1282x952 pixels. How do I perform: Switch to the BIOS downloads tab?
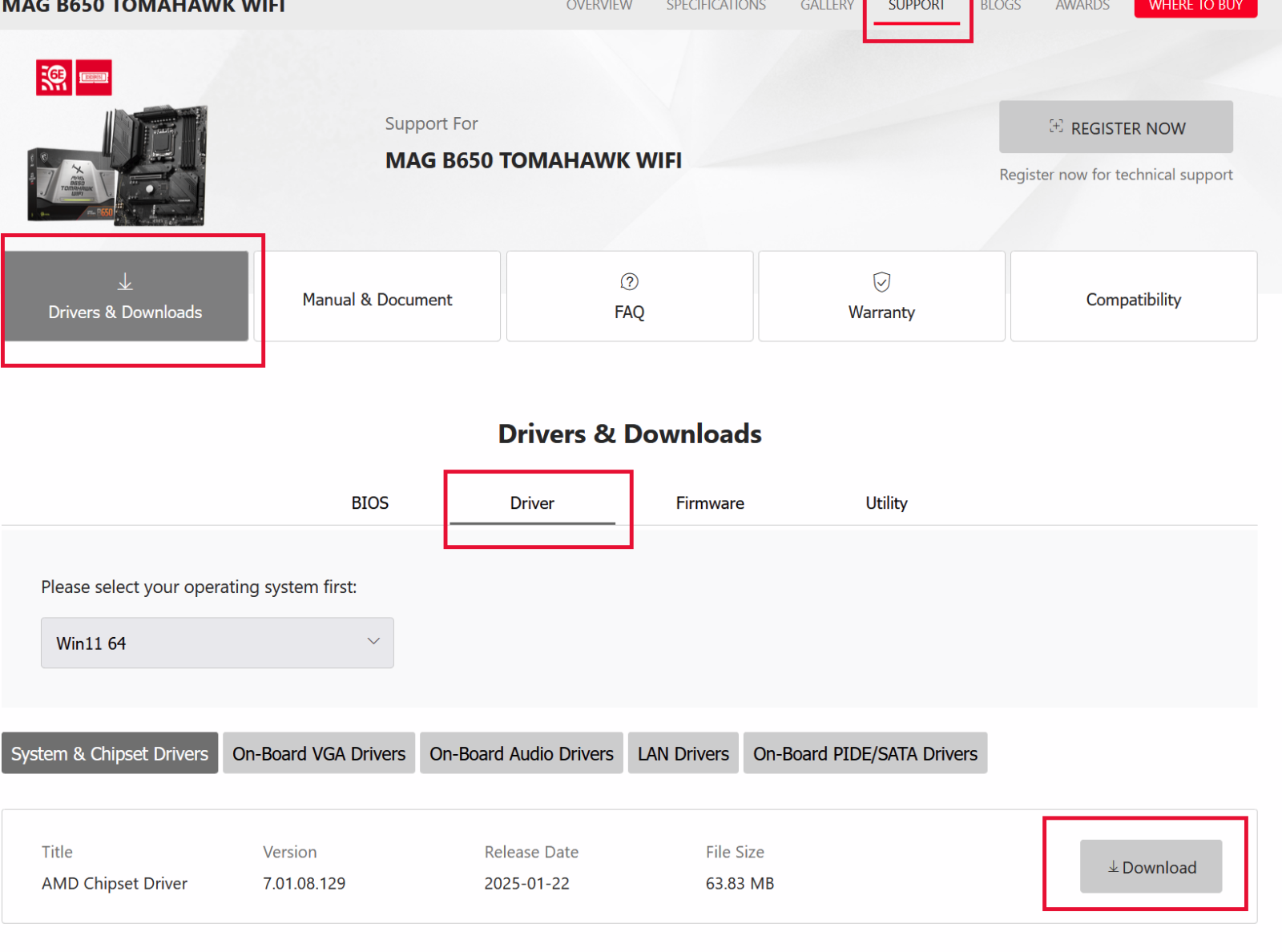[x=370, y=503]
